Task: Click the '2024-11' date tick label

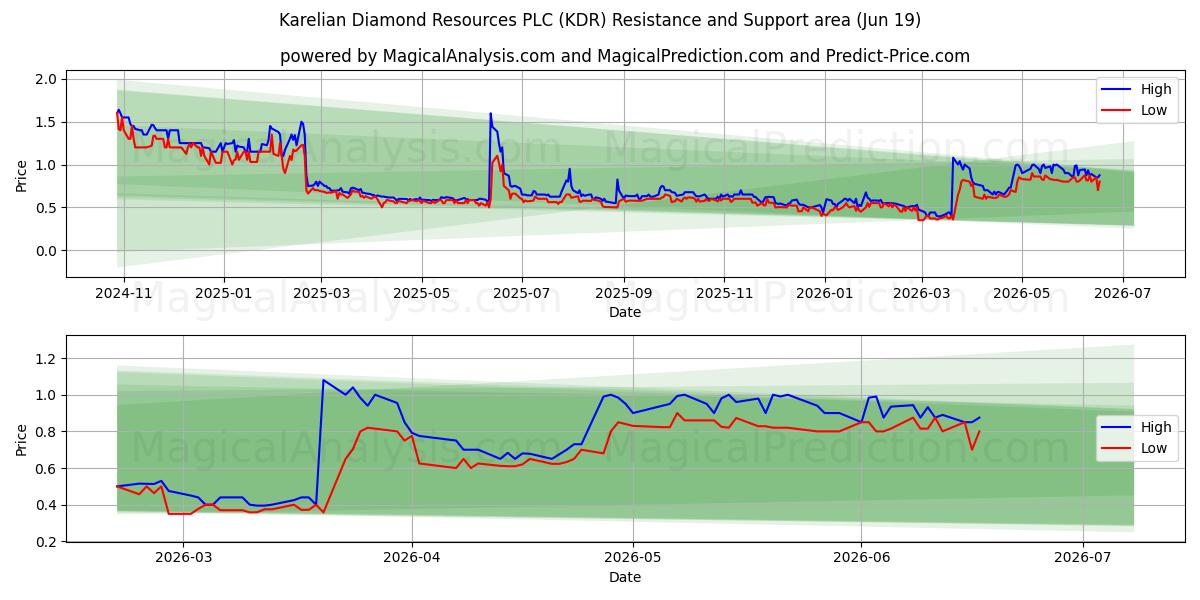Action: click(x=124, y=295)
